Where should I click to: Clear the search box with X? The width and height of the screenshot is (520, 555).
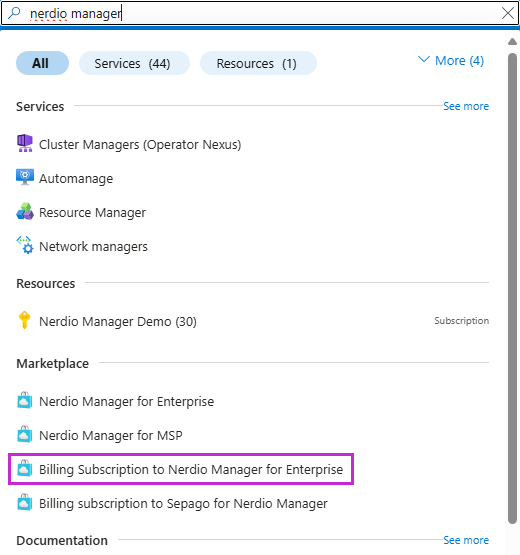pyautogui.click(x=508, y=13)
